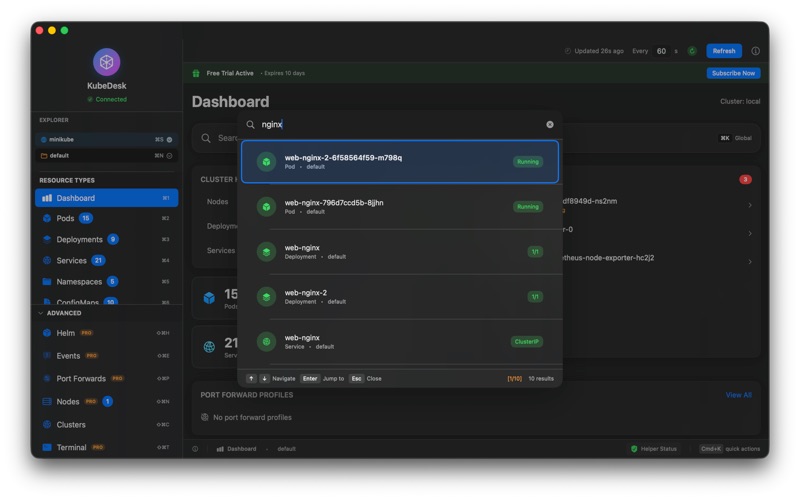Click the gift icon in the Free Trial banner
800x500 pixels.
196,73
